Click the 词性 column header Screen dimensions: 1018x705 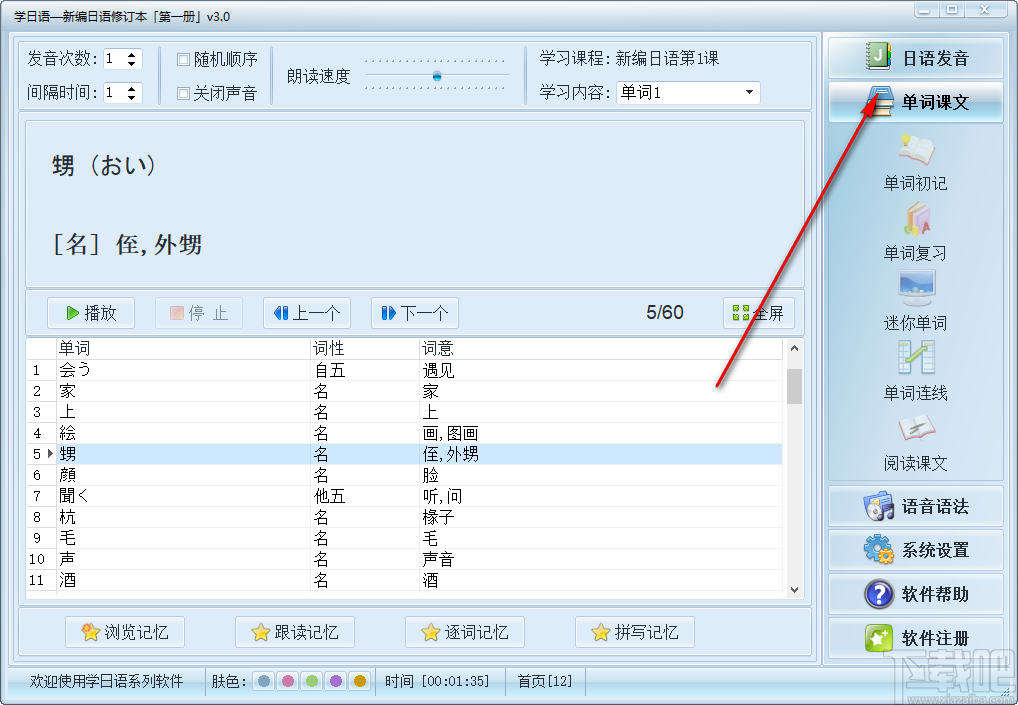coord(365,349)
